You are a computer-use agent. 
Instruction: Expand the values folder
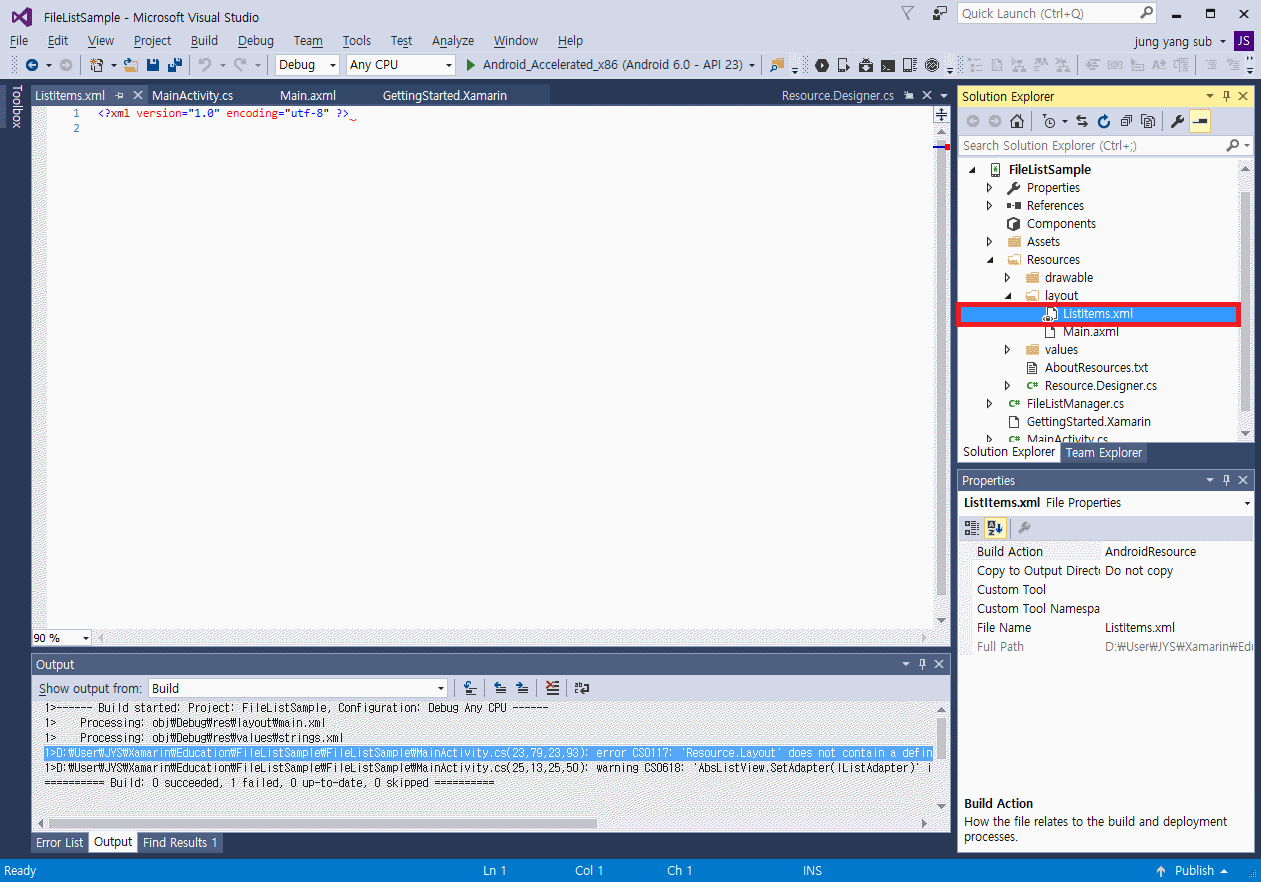point(1007,350)
